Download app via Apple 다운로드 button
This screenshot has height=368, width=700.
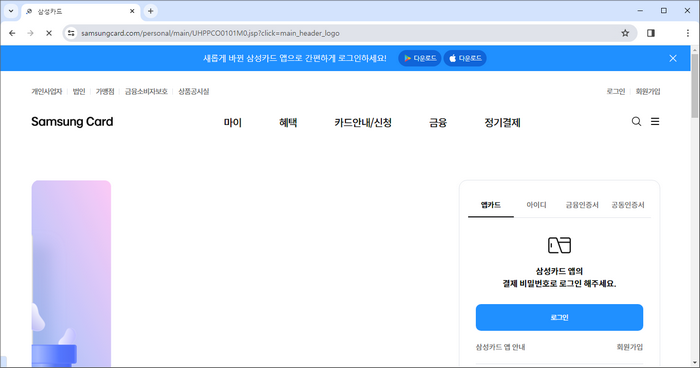465,58
